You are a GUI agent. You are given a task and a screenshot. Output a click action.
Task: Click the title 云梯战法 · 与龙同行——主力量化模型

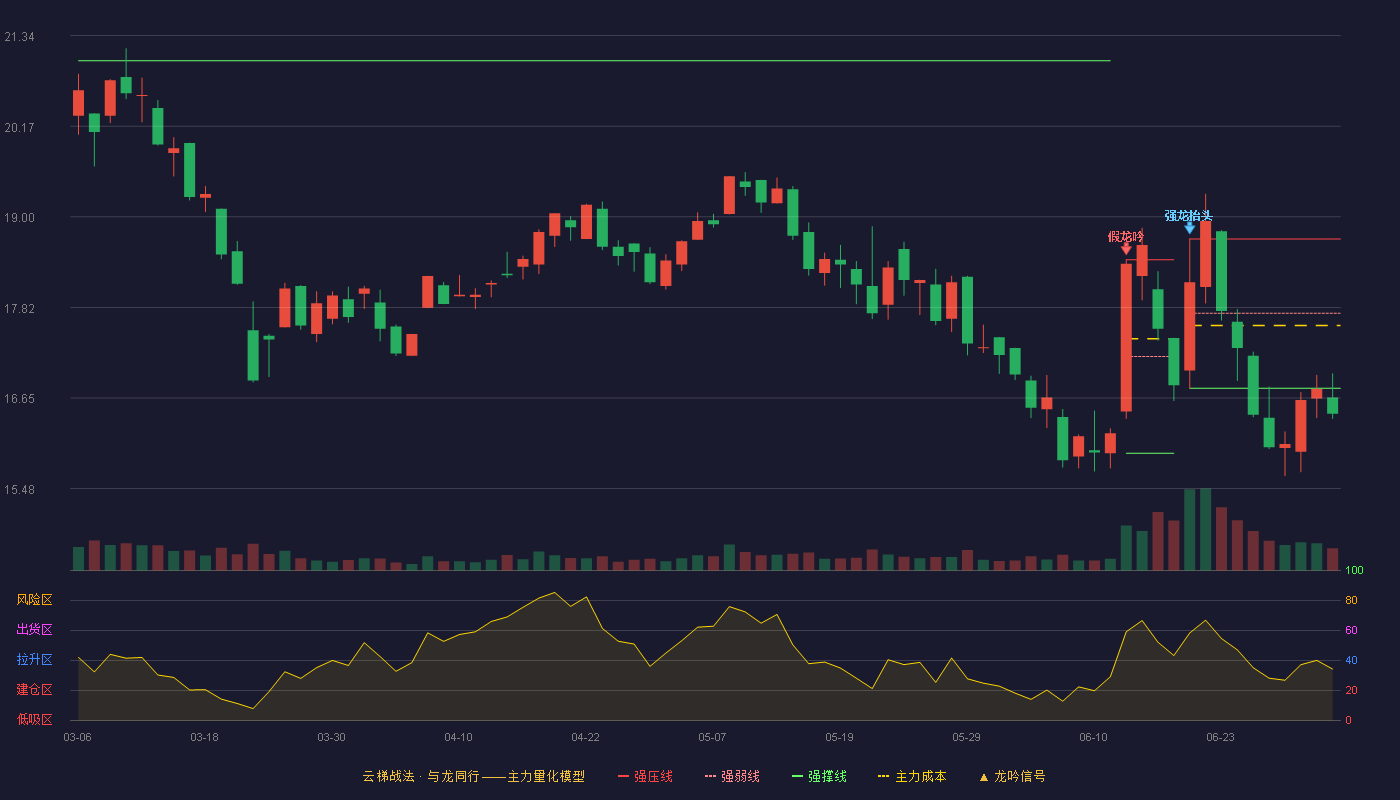473,776
